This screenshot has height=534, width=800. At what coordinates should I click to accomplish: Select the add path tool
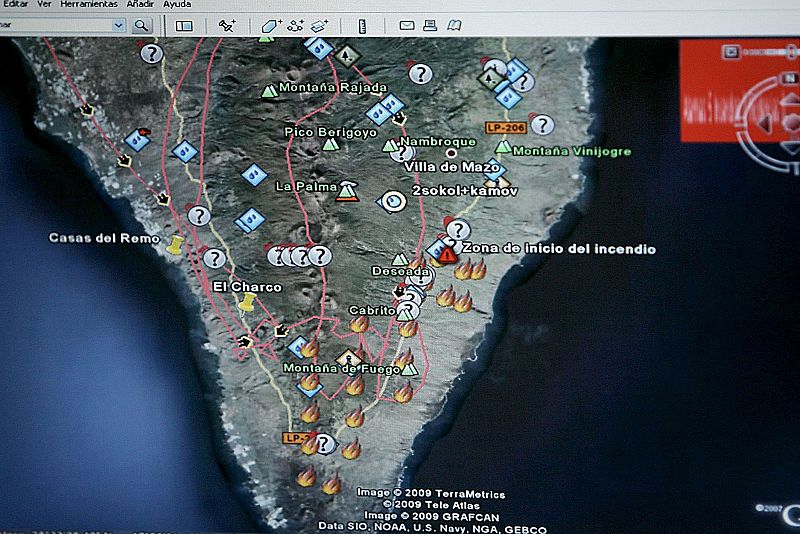pyautogui.click(x=295, y=26)
